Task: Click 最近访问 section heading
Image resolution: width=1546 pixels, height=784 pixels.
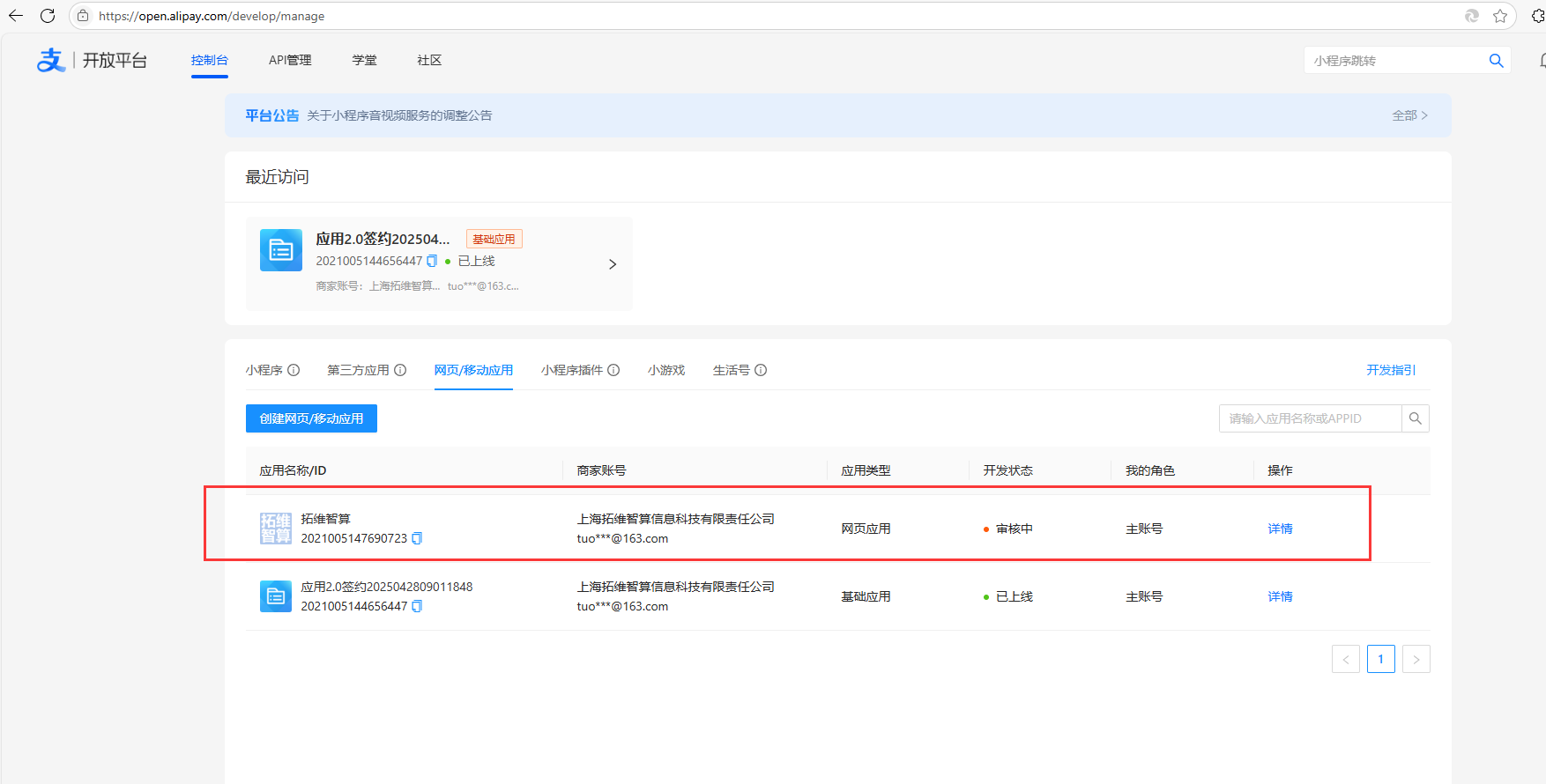Action: click(x=277, y=177)
